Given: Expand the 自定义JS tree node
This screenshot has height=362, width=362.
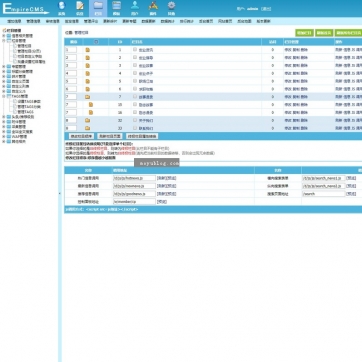Looking at the screenshot, I should (x=4, y=91).
